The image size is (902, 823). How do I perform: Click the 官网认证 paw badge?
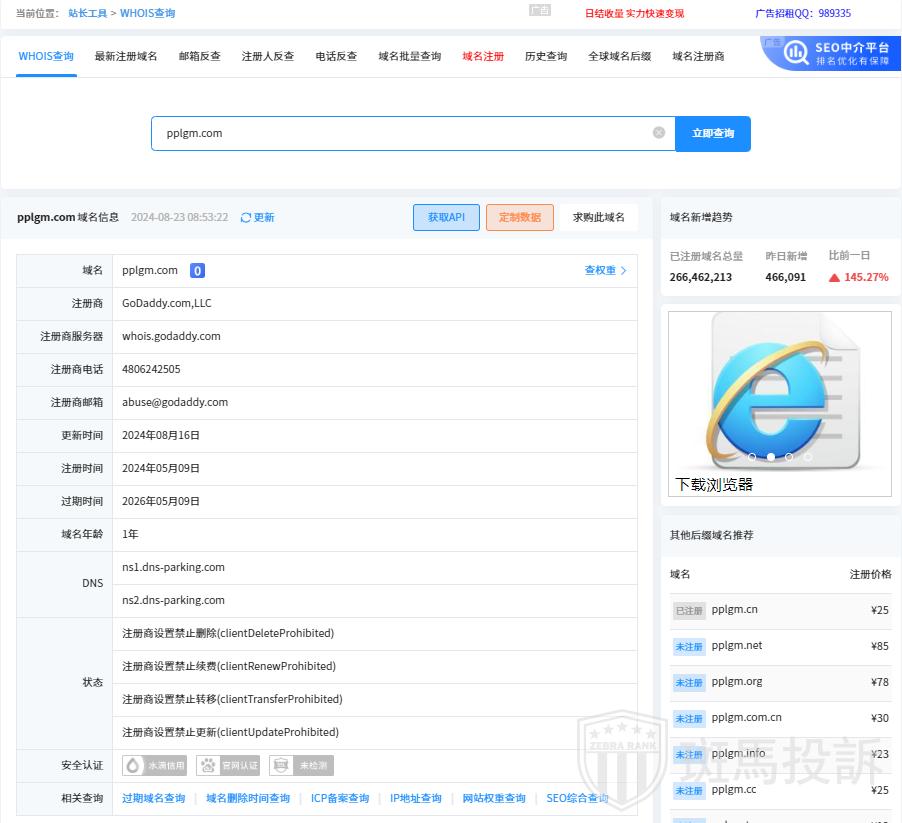click(x=228, y=766)
